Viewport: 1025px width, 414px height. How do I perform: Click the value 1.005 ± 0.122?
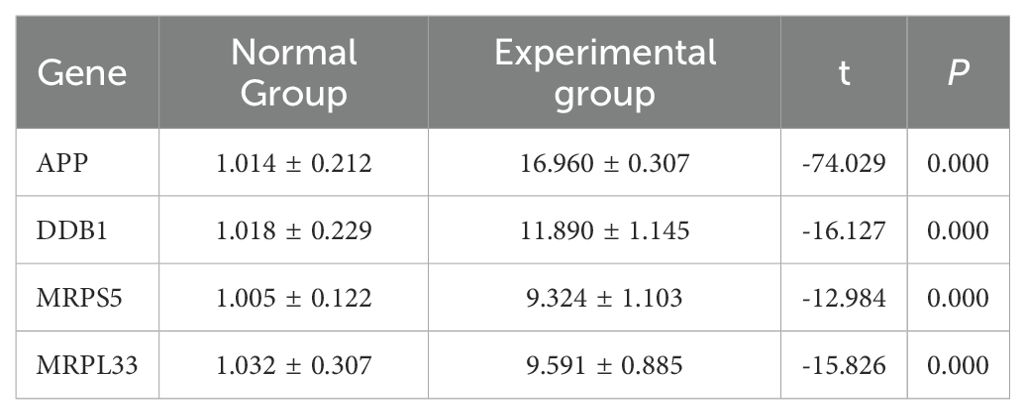coord(294,298)
